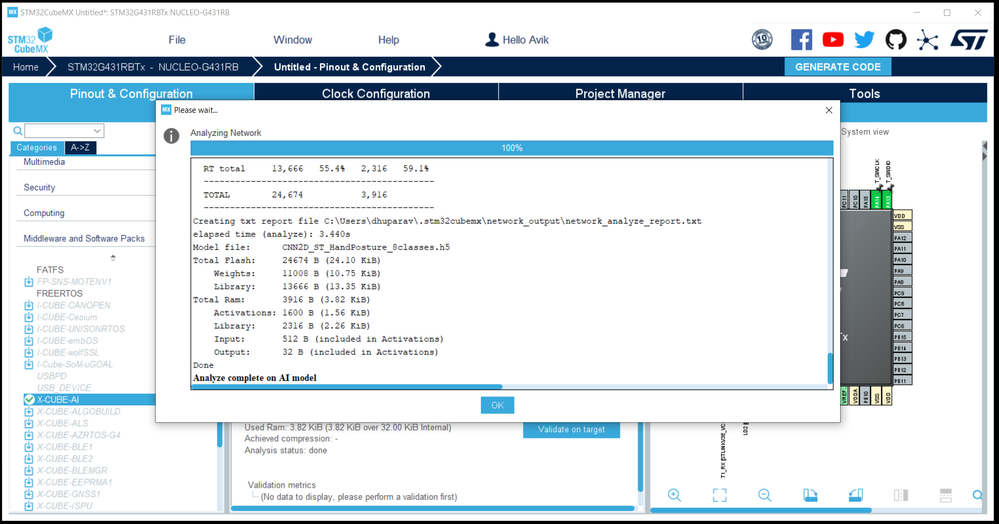The image size is (999, 524).
Task: Click the download icon beside X-CUBE-ALGOBUILD
Action: point(29,411)
